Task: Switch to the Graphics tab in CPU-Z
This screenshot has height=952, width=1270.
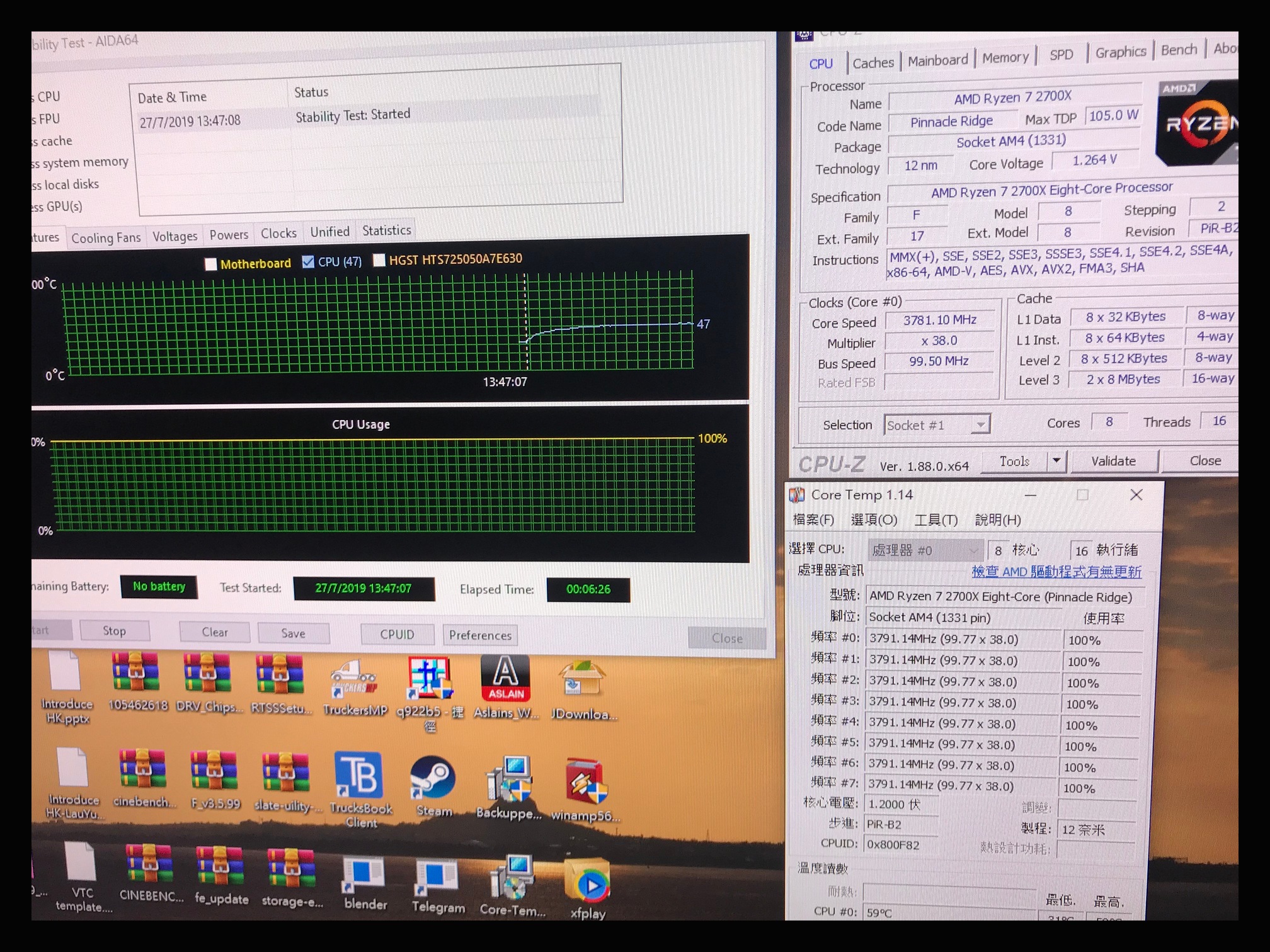Action: click(1120, 52)
